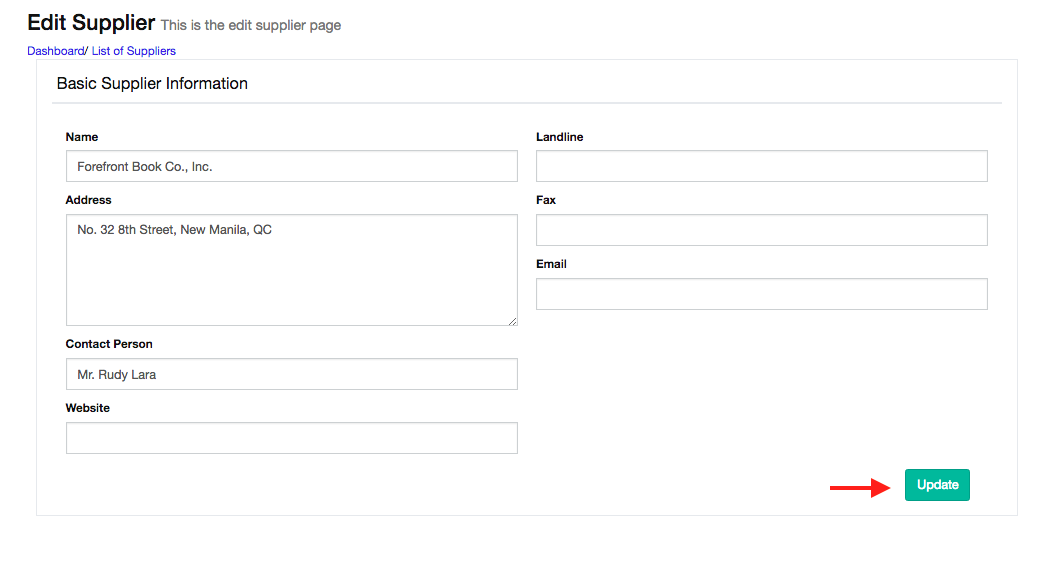Viewport: 1055px width, 563px height.
Task: Click the Email field label
Action: pyautogui.click(x=551, y=264)
